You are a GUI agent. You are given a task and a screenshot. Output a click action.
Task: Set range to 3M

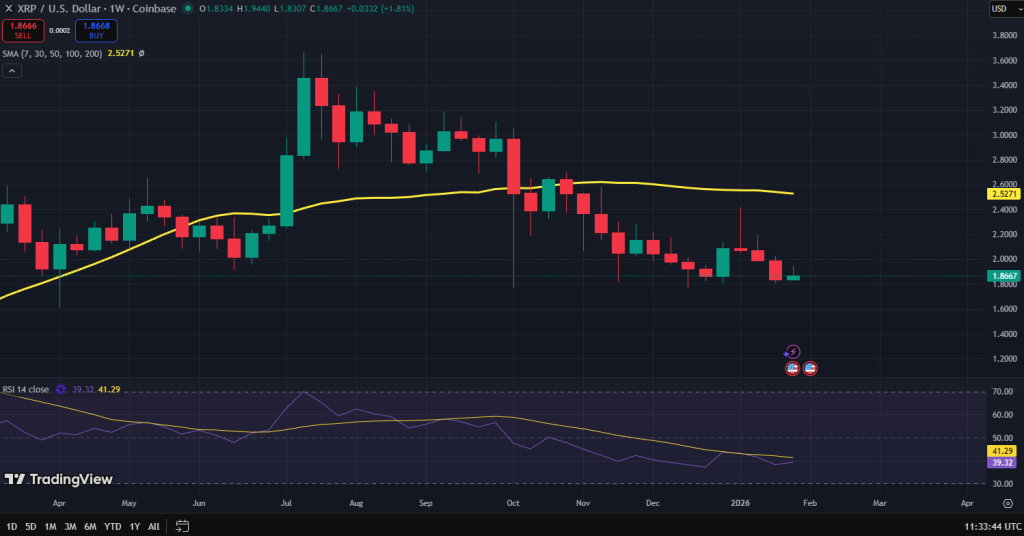[x=70, y=526]
